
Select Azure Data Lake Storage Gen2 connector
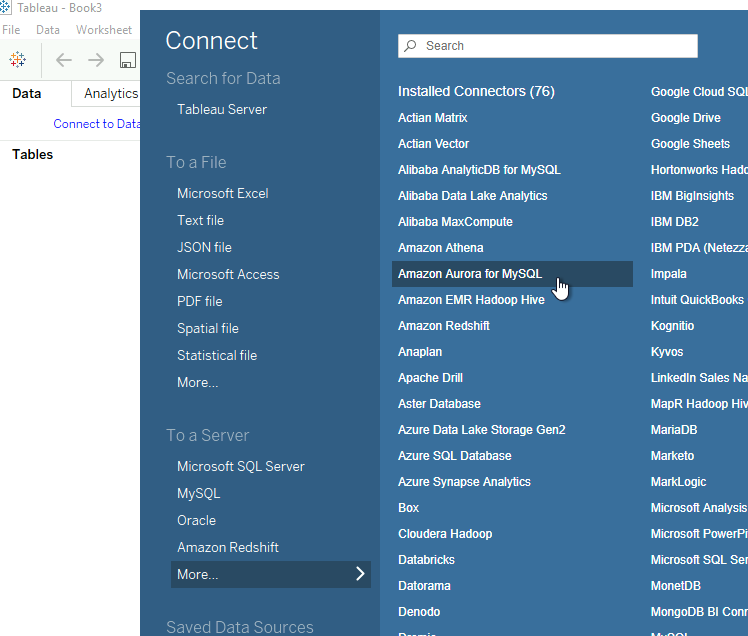point(482,430)
